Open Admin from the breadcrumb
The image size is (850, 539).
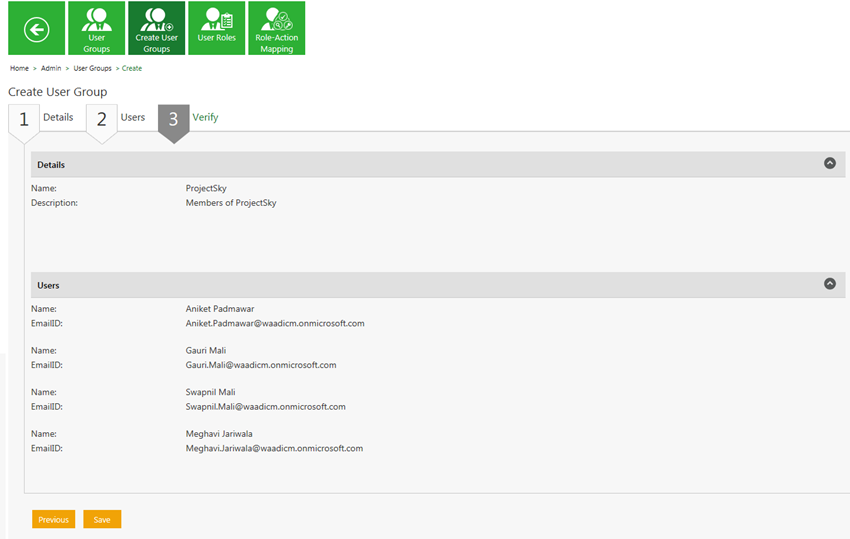click(x=51, y=68)
